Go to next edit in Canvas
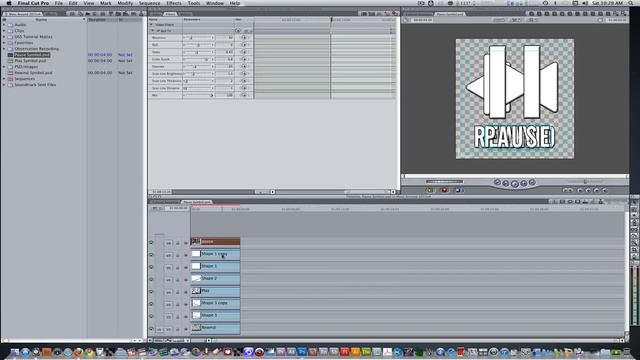This screenshot has height=360, width=640. (x=532, y=182)
